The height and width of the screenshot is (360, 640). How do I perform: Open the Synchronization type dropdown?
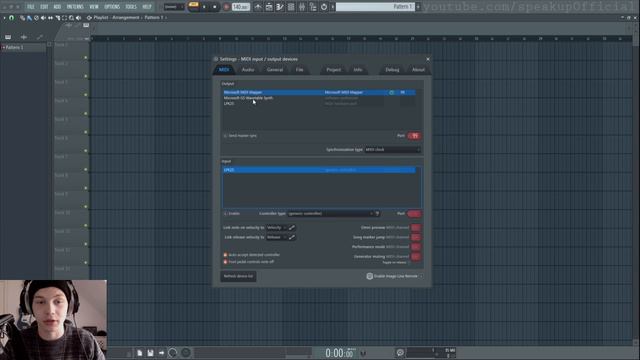pos(392,150)
